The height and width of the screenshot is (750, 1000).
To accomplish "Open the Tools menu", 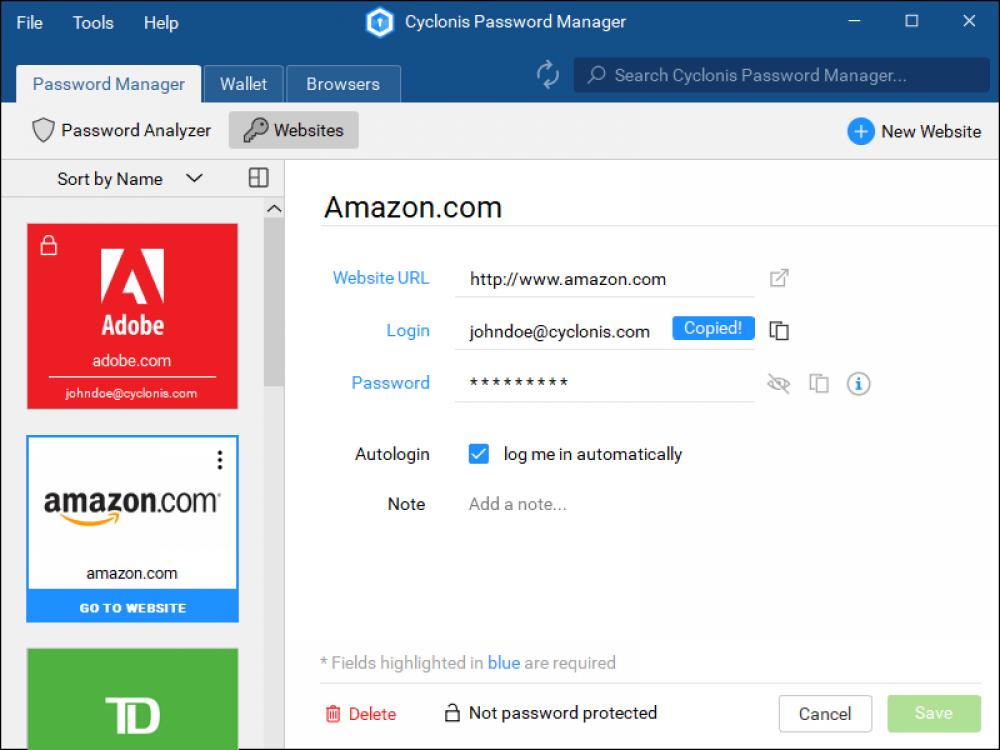I will point(92,22).
